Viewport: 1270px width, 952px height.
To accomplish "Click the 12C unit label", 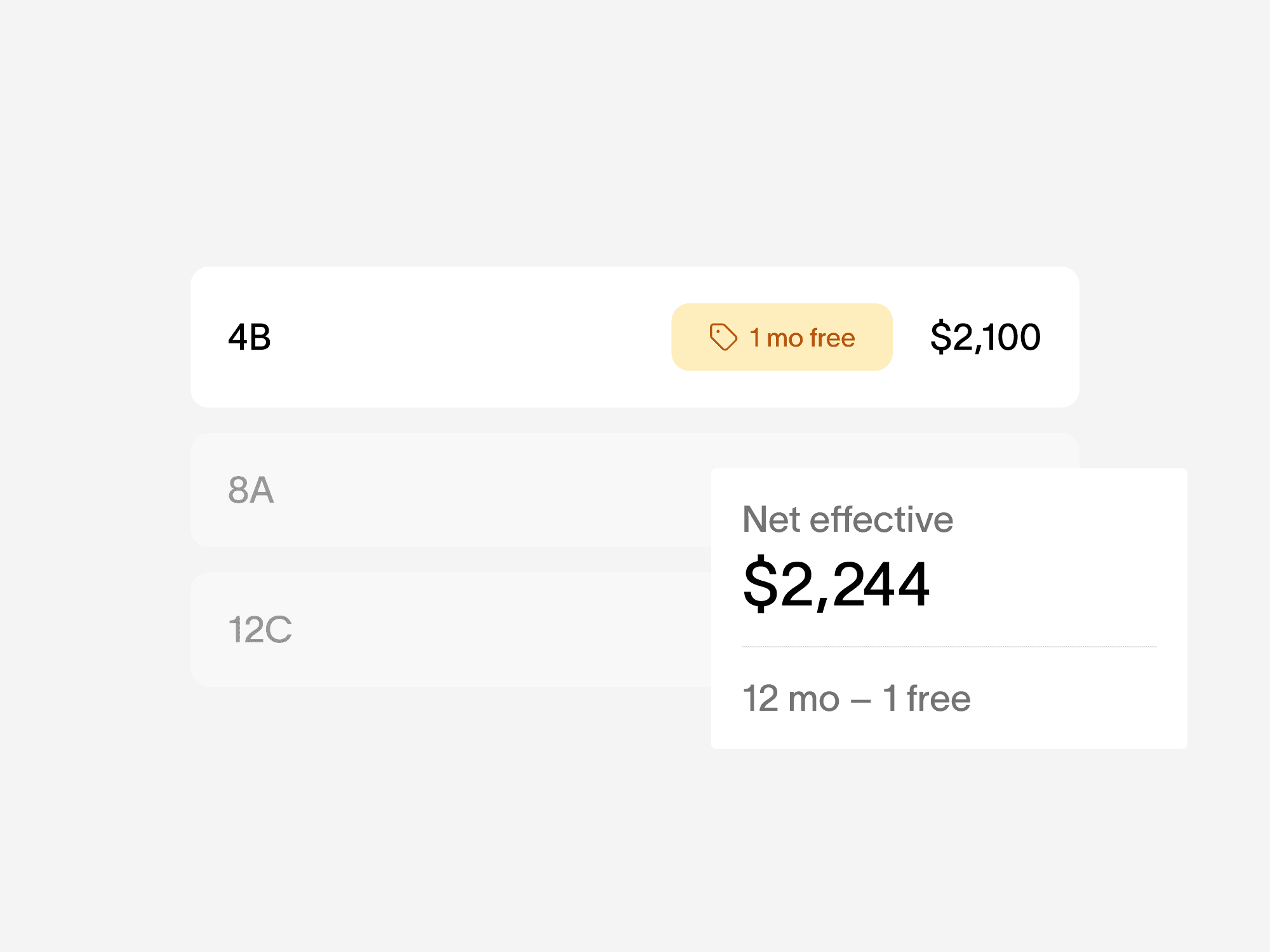I will (x=260, y=630).
